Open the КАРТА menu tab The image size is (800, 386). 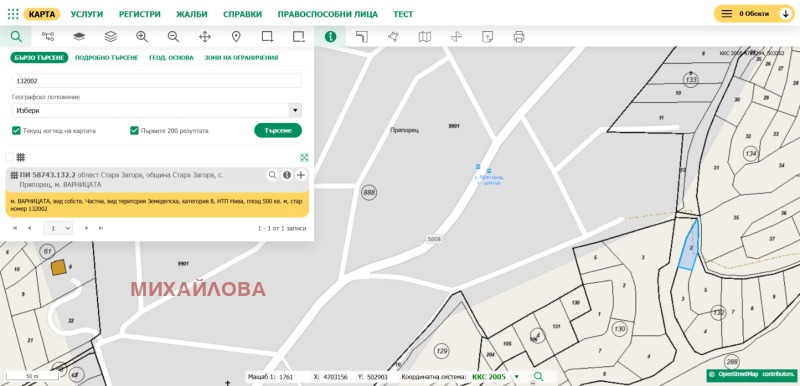[x=42, y=14]
